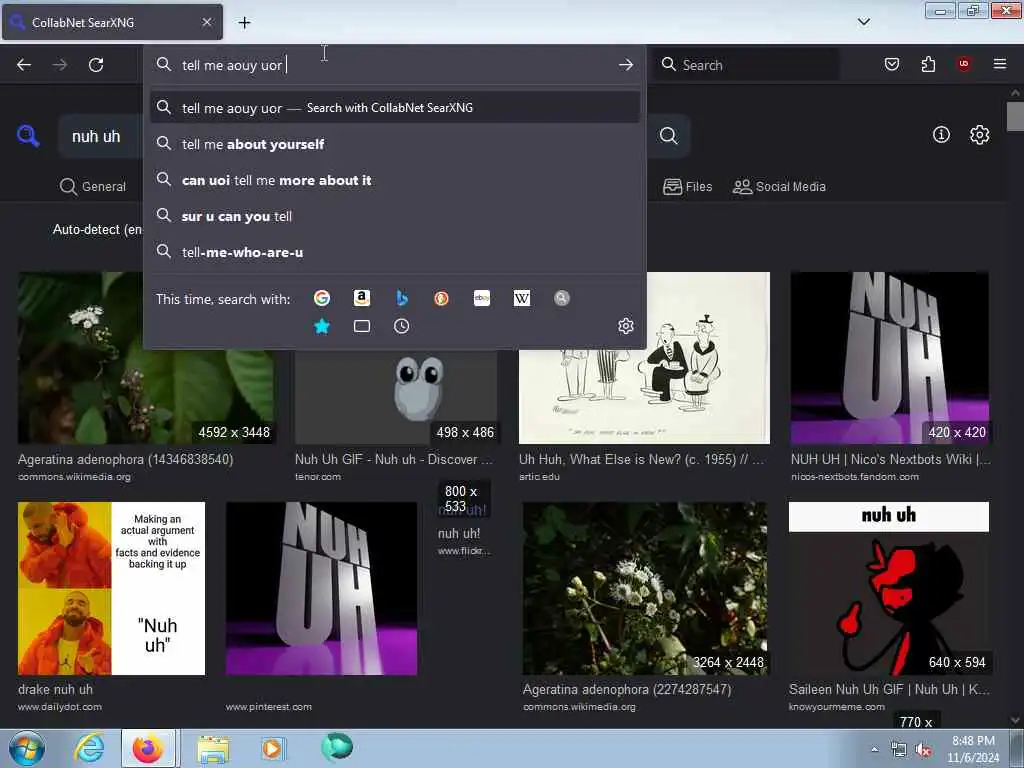Select the CollabNet SearXNG tab
The height and width of the screenshot is (768, 1024).
(112, 22)
